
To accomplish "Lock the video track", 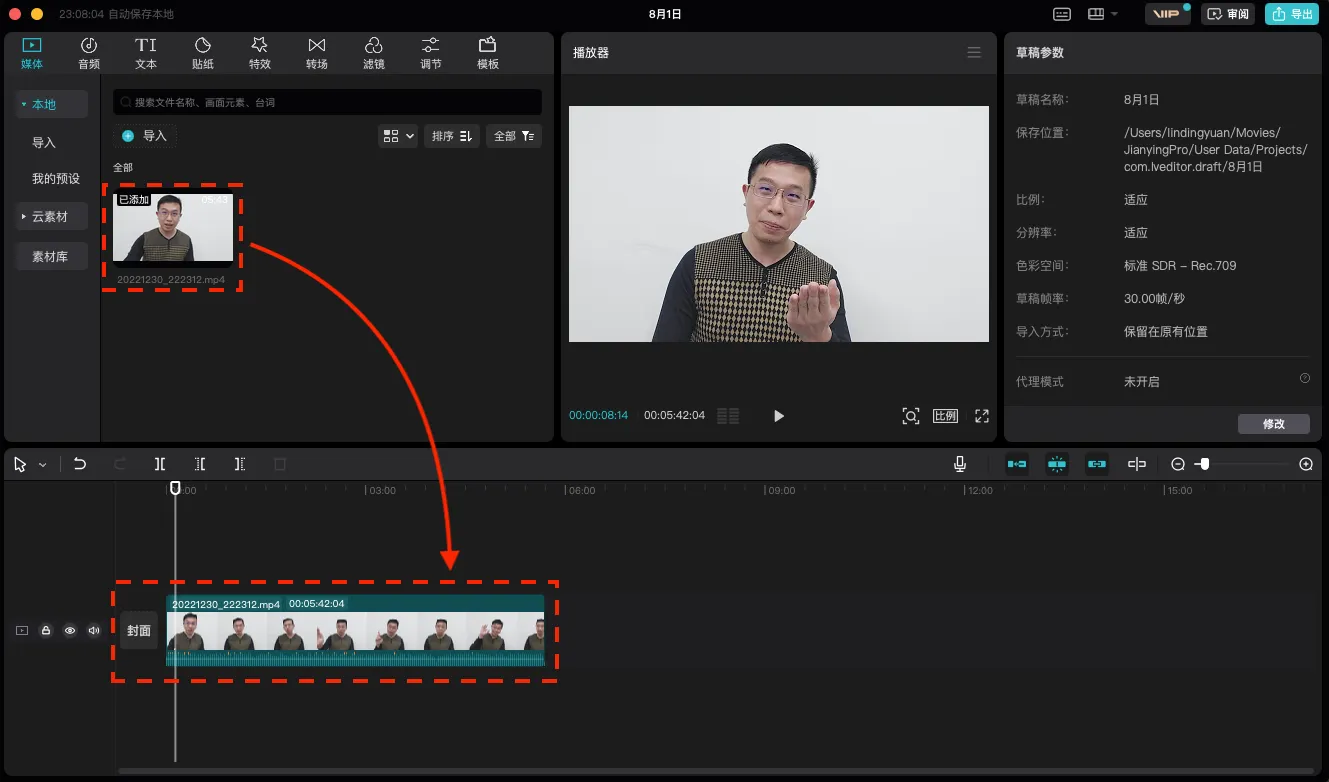I will point(46,631).
